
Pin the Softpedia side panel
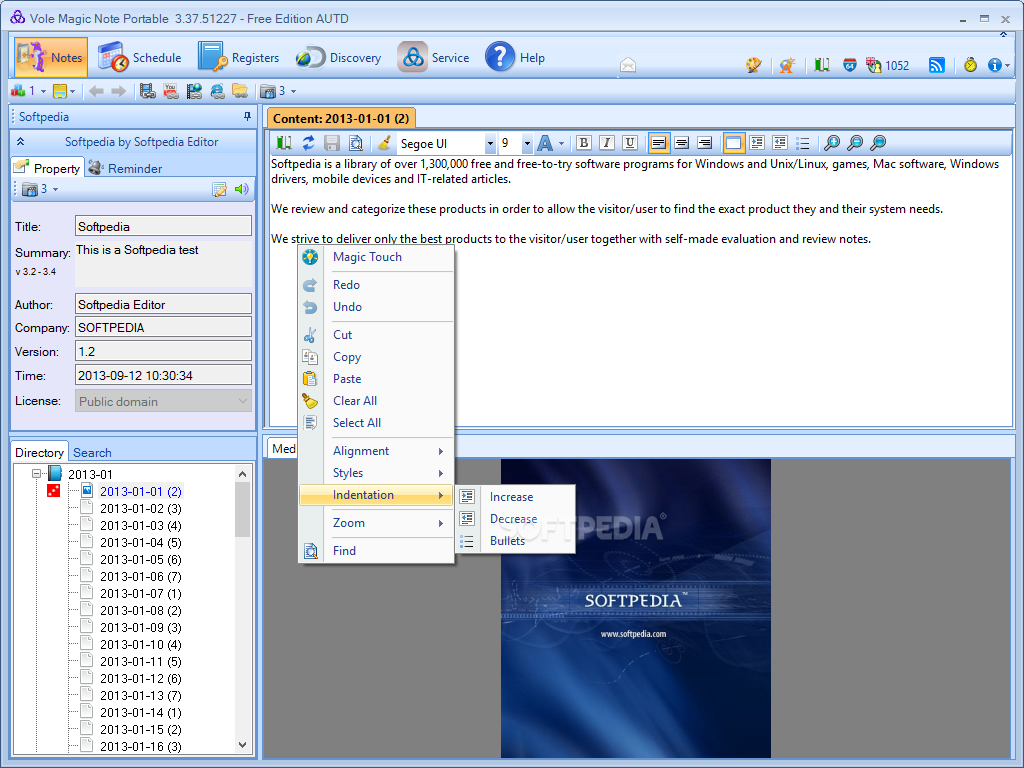[x=247, y=116]
